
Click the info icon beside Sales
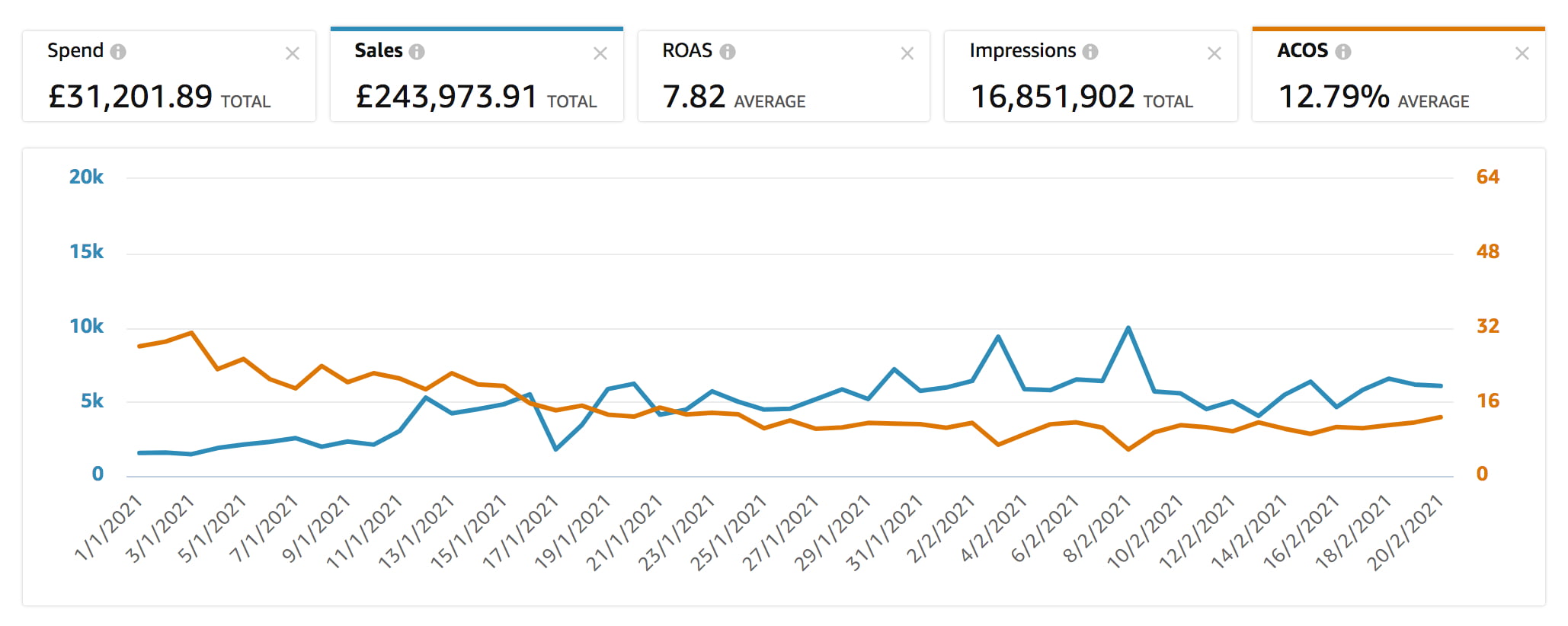tap(417, 52)
